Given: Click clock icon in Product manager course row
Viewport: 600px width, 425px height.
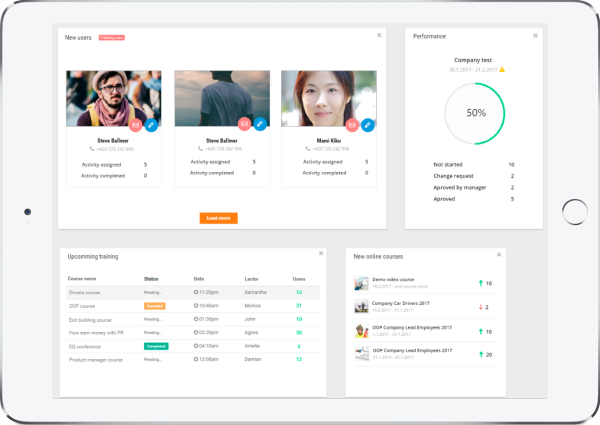Looking at the screenshot, I should [x=196, y=359].
